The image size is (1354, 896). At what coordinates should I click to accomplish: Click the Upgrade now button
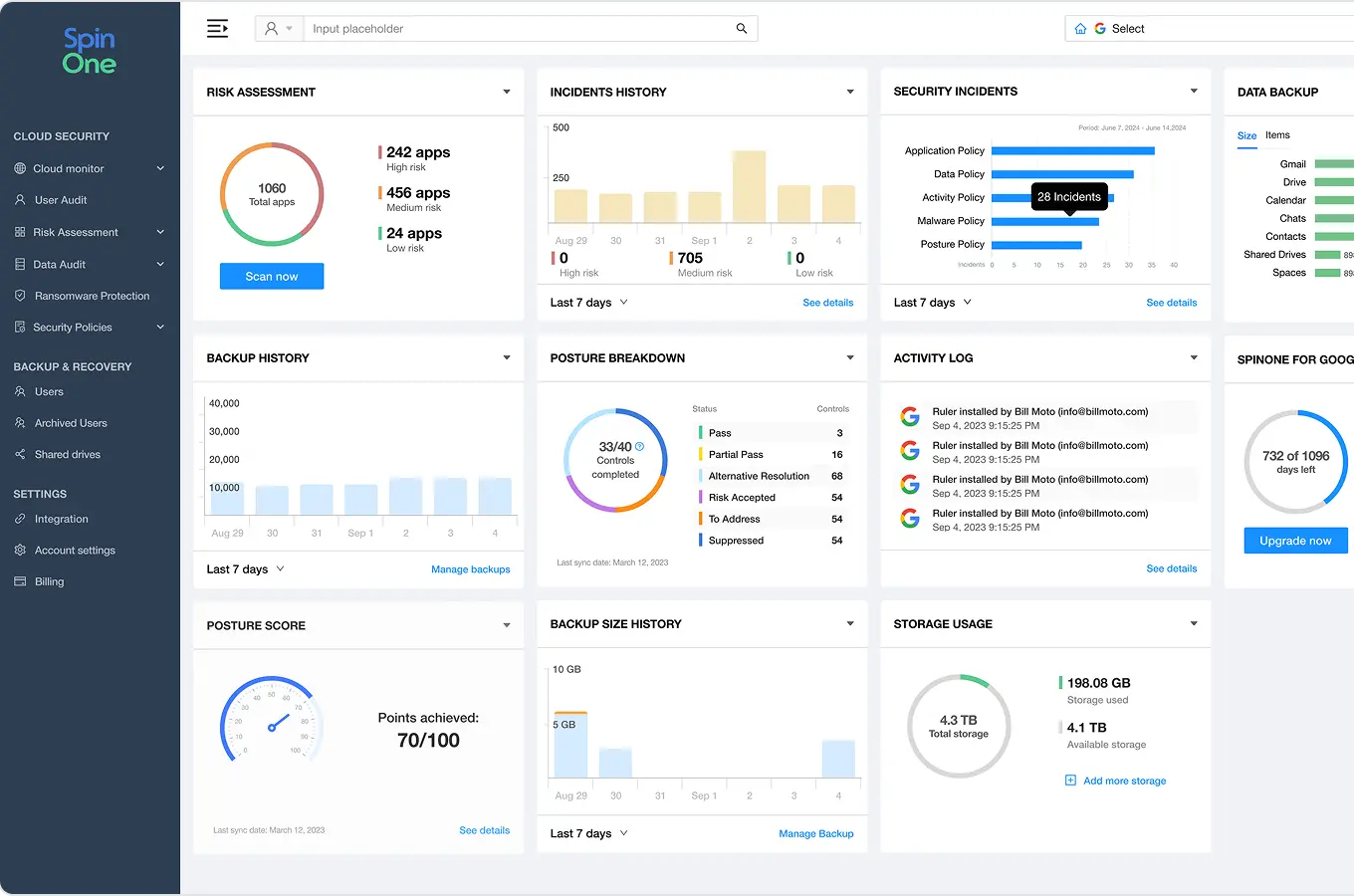(1294, 541)
